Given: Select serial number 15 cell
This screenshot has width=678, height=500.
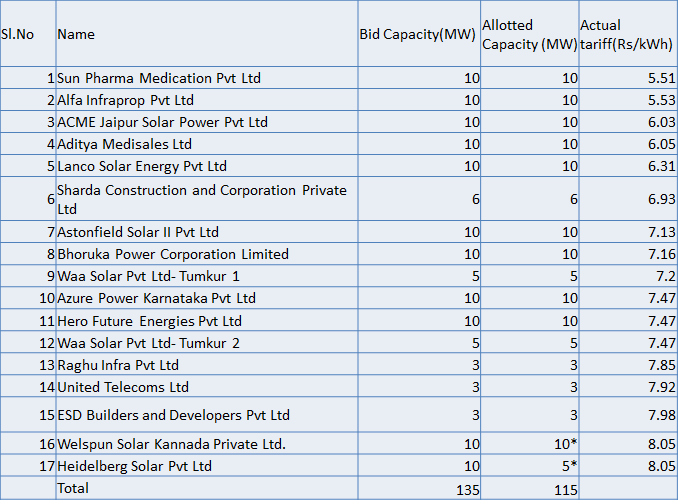Looking at the screenshot, I should click(x=28, y=415).
